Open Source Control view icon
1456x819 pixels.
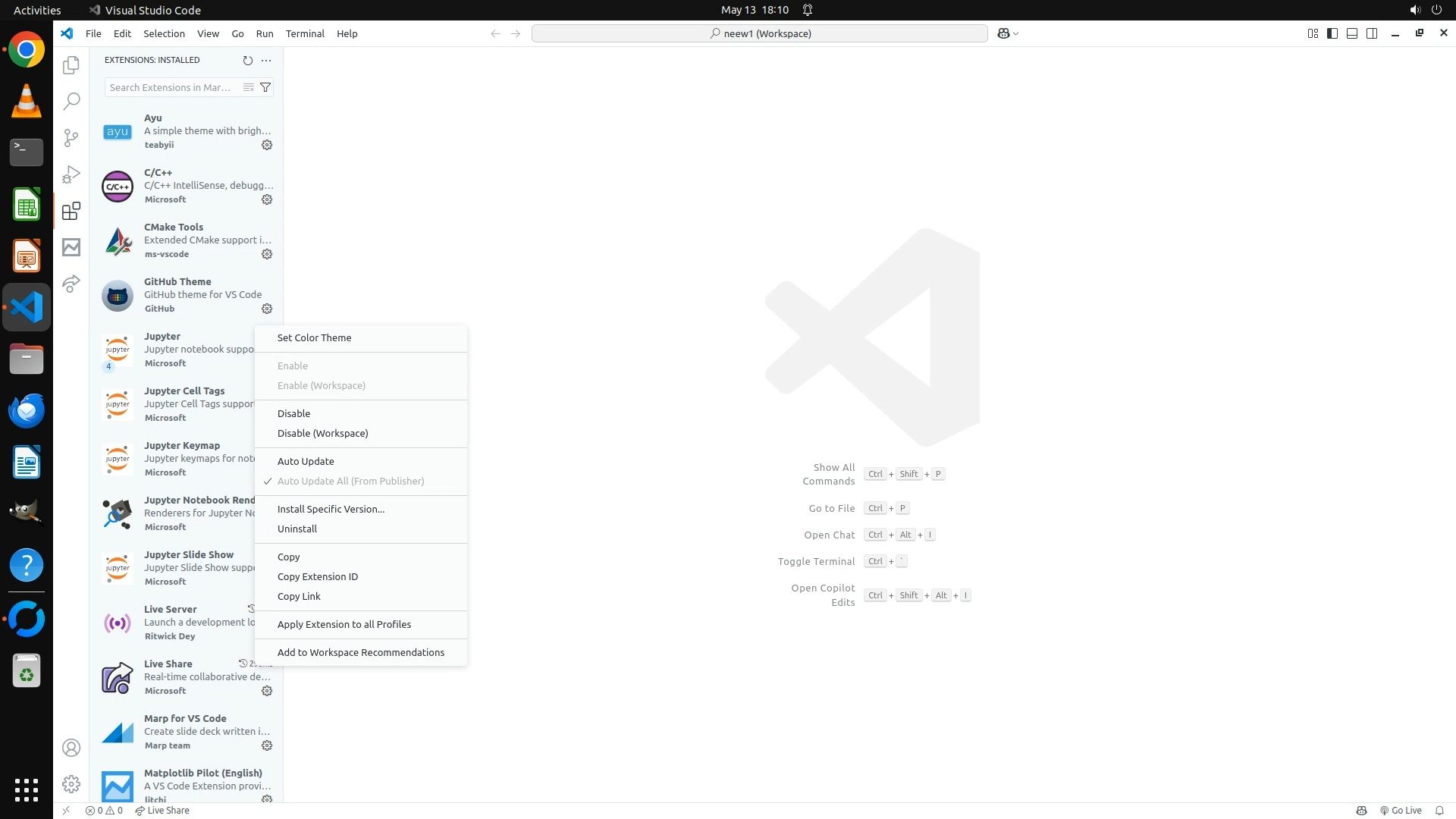click(71, 137)
